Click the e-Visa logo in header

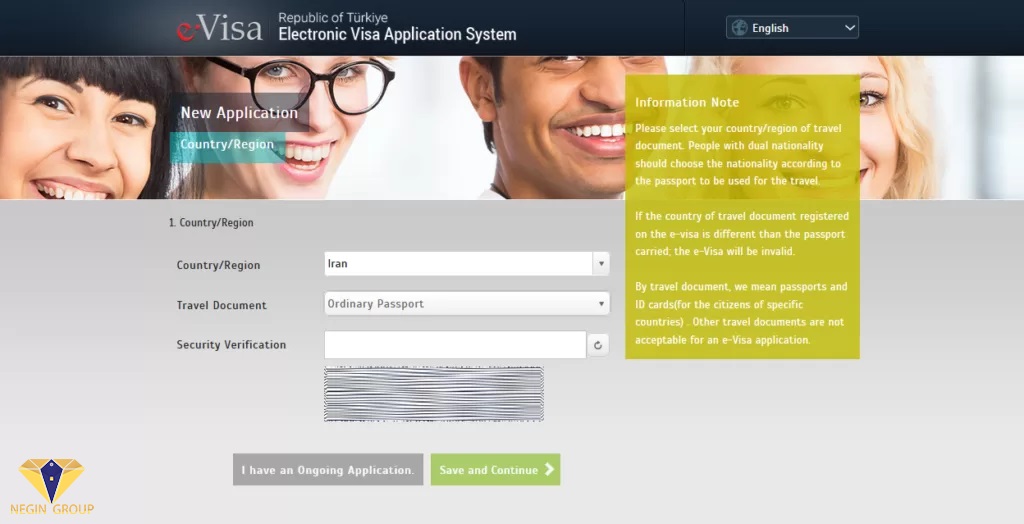pos(219,28)
